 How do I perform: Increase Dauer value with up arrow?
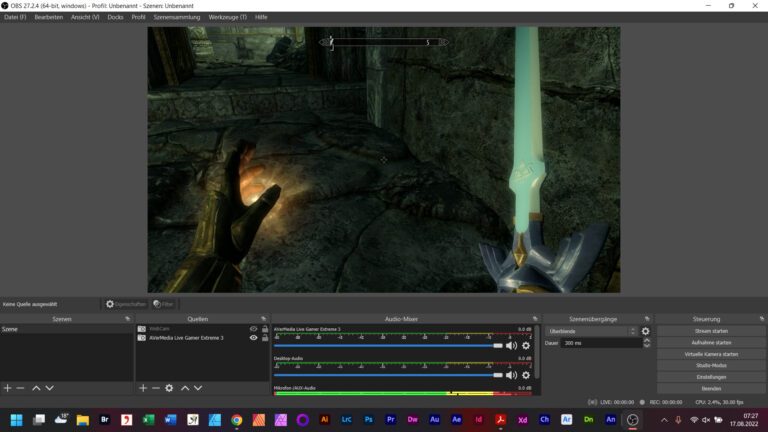(x=647, y=340)
